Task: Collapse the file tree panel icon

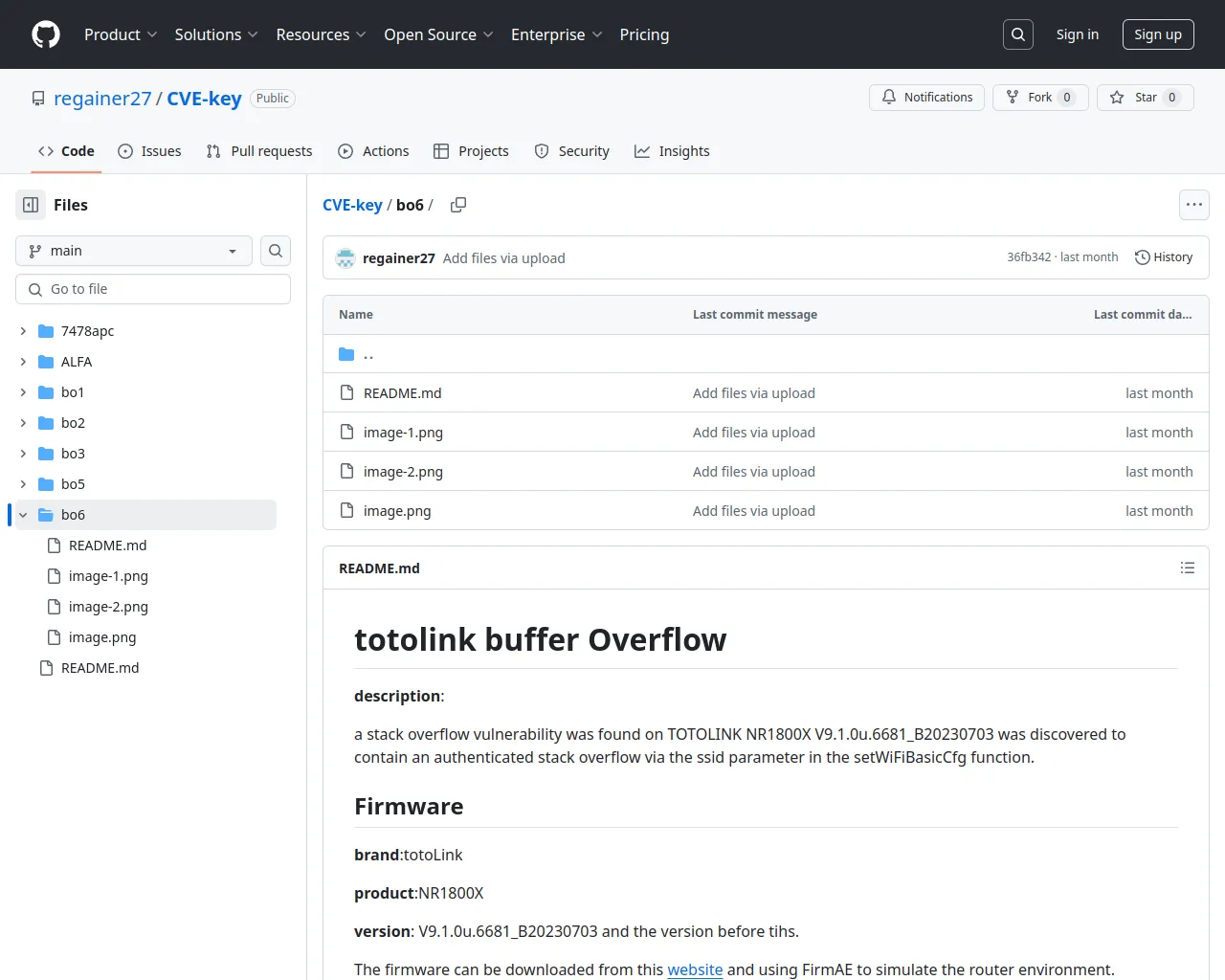Action: point(31,205)
